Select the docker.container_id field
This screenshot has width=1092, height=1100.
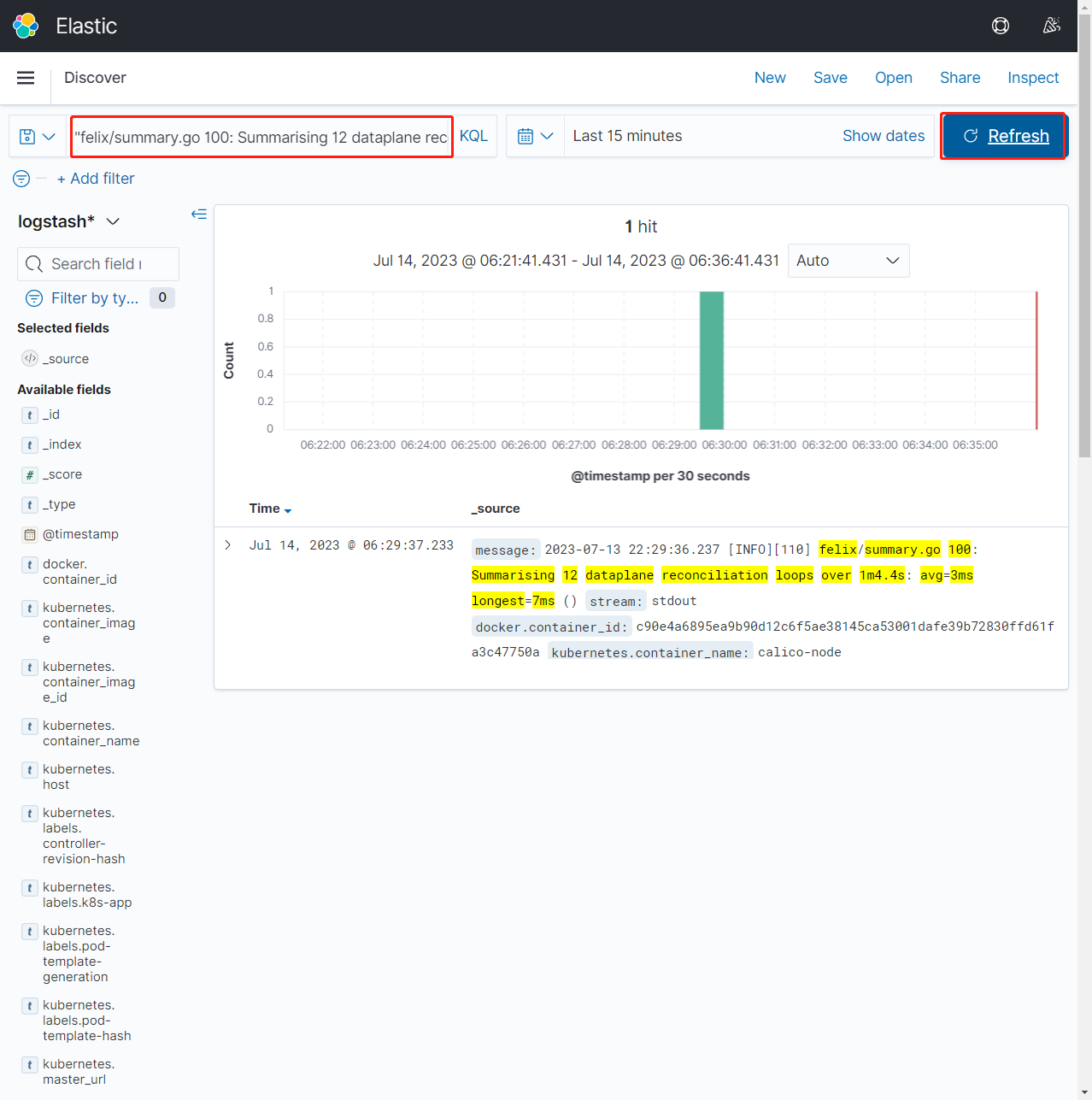(x=79, y=572)
